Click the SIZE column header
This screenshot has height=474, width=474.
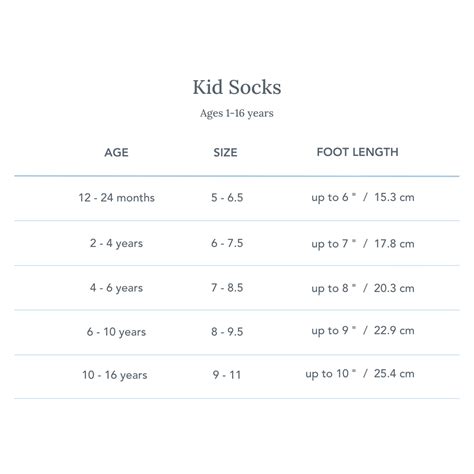pyautogui.click(x=225, y=152)
